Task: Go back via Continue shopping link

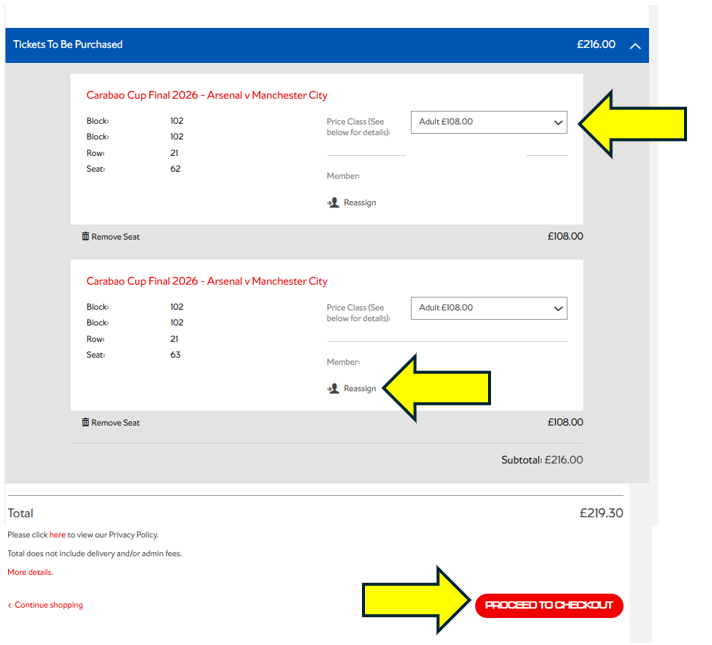Action: 49,605
